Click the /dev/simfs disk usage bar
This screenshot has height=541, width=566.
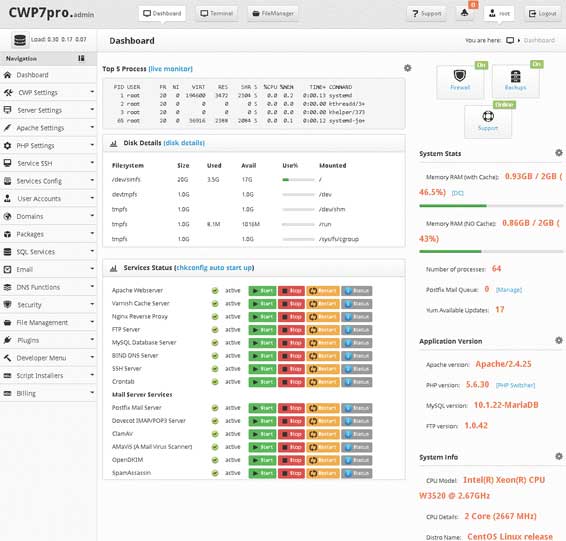point(298,180)
